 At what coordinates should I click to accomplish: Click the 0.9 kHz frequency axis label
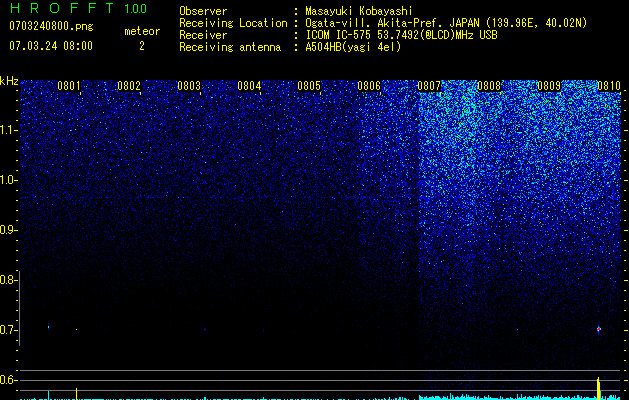[8, 230]
